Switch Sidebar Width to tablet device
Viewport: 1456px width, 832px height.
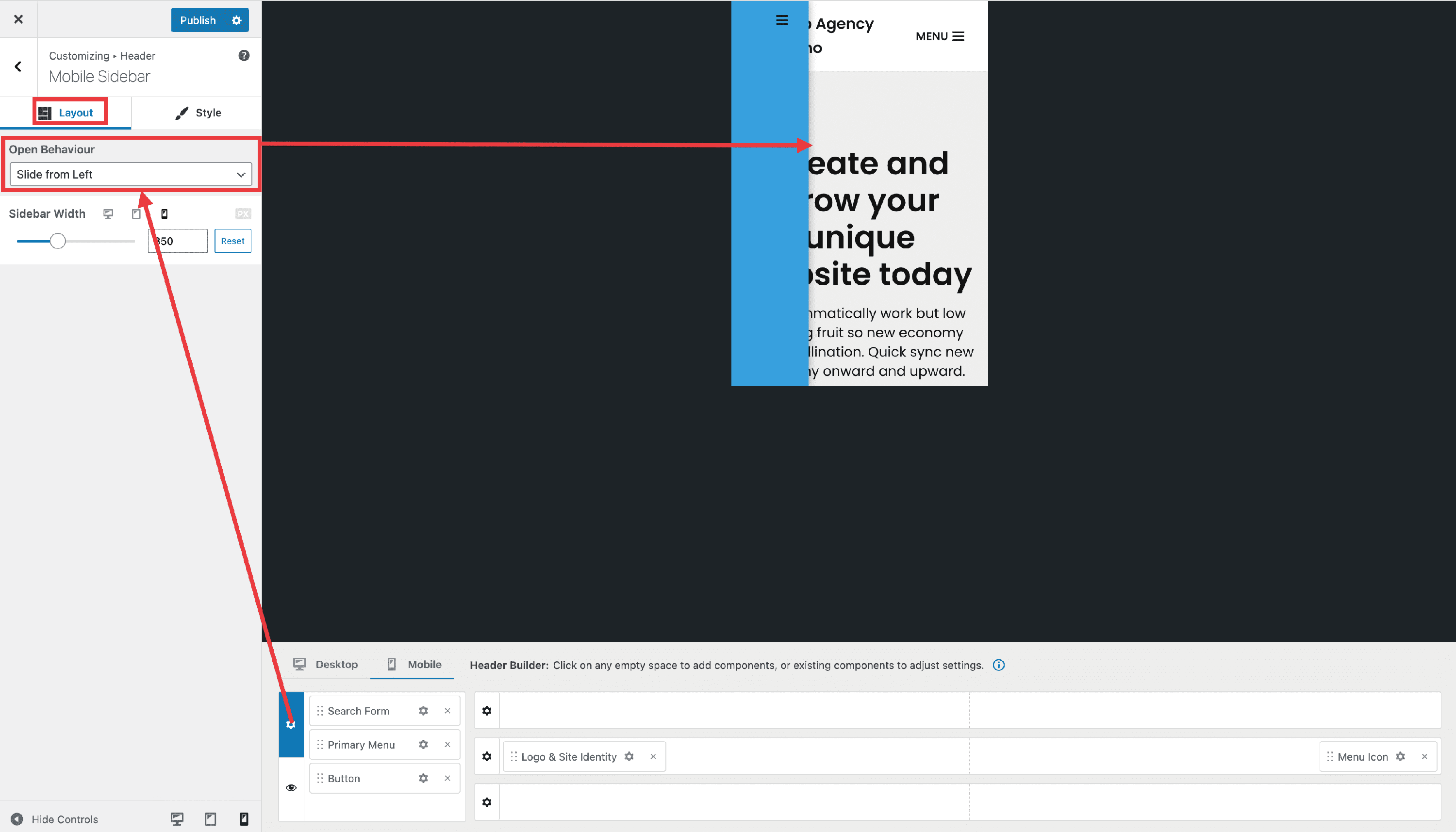(x=136, y=214)
